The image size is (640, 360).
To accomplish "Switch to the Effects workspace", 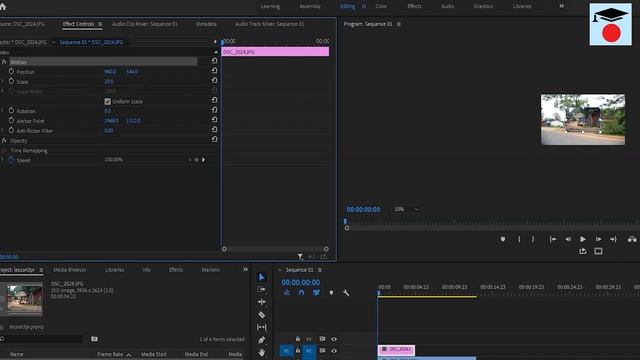I will pyautogui.click(x=414, y=6).
